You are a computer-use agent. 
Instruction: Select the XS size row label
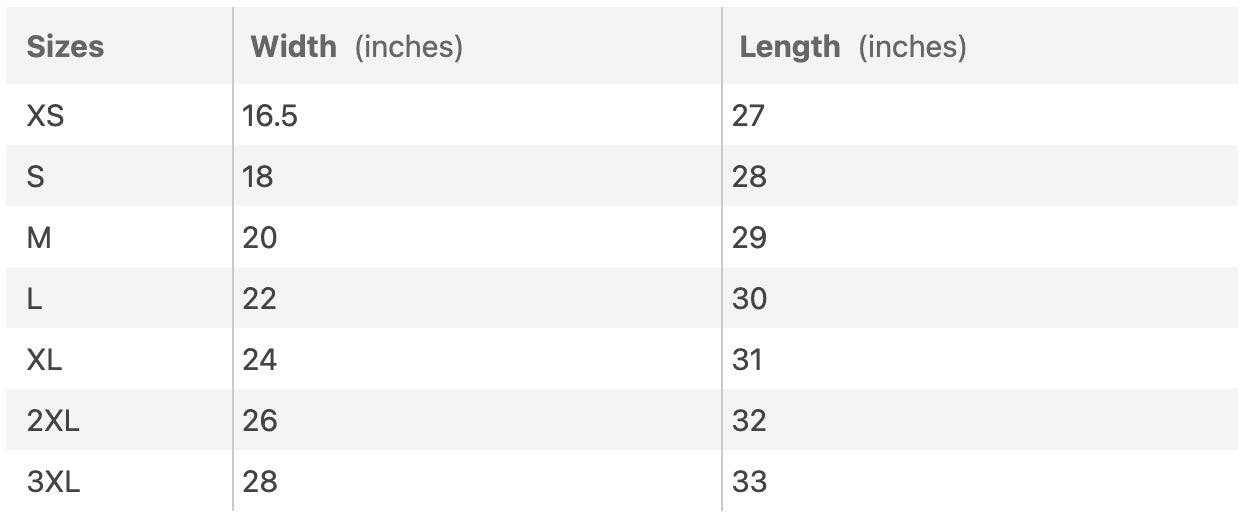[x=45, y=116]
